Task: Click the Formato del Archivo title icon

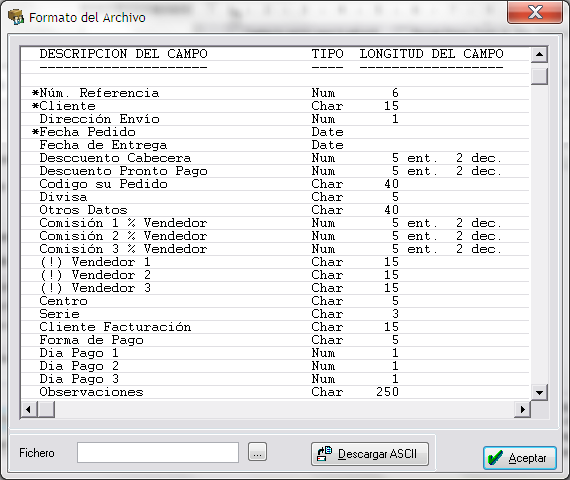Action: [x=16, y=17]
